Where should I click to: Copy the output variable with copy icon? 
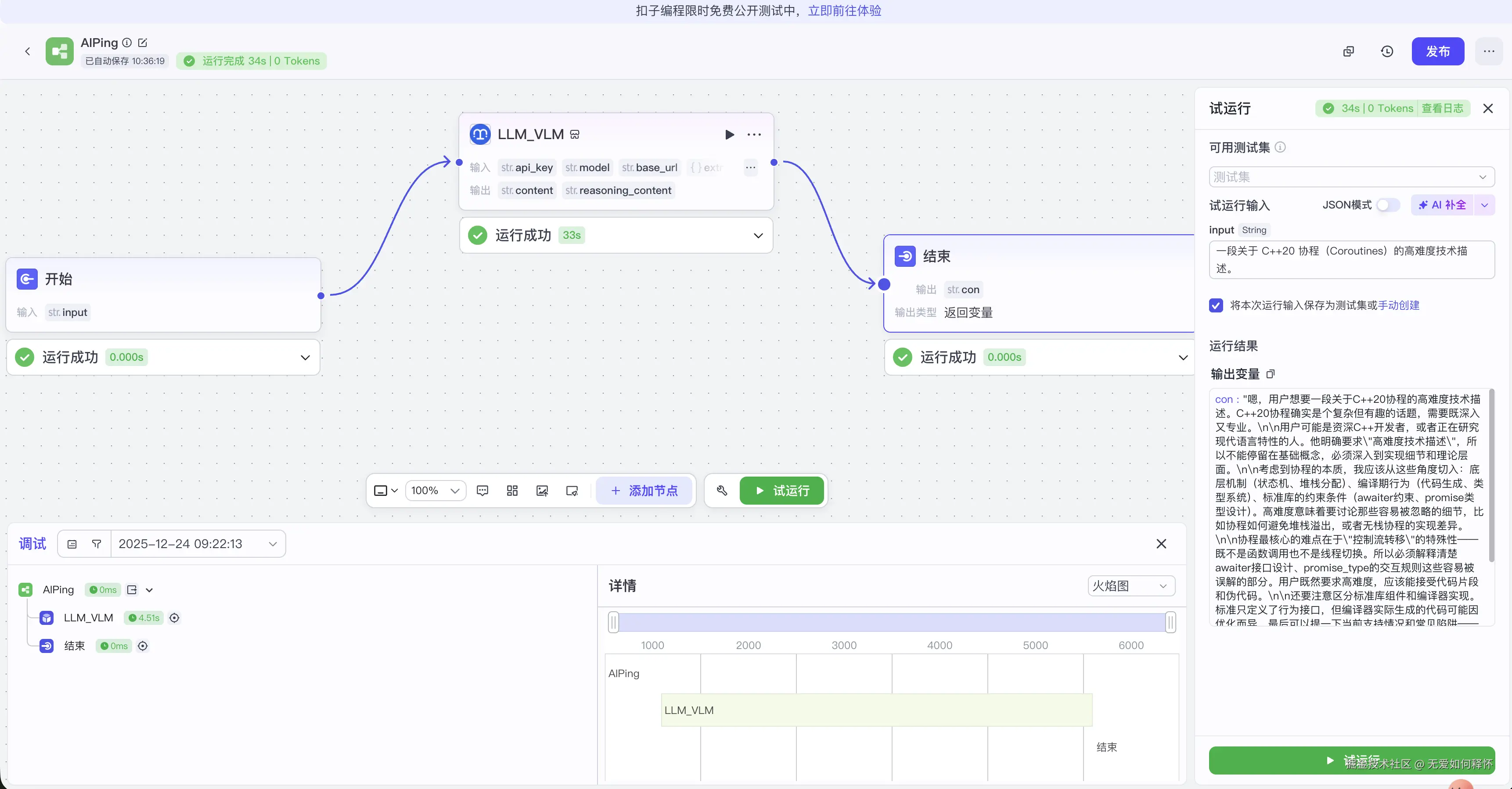point(1271,374)
